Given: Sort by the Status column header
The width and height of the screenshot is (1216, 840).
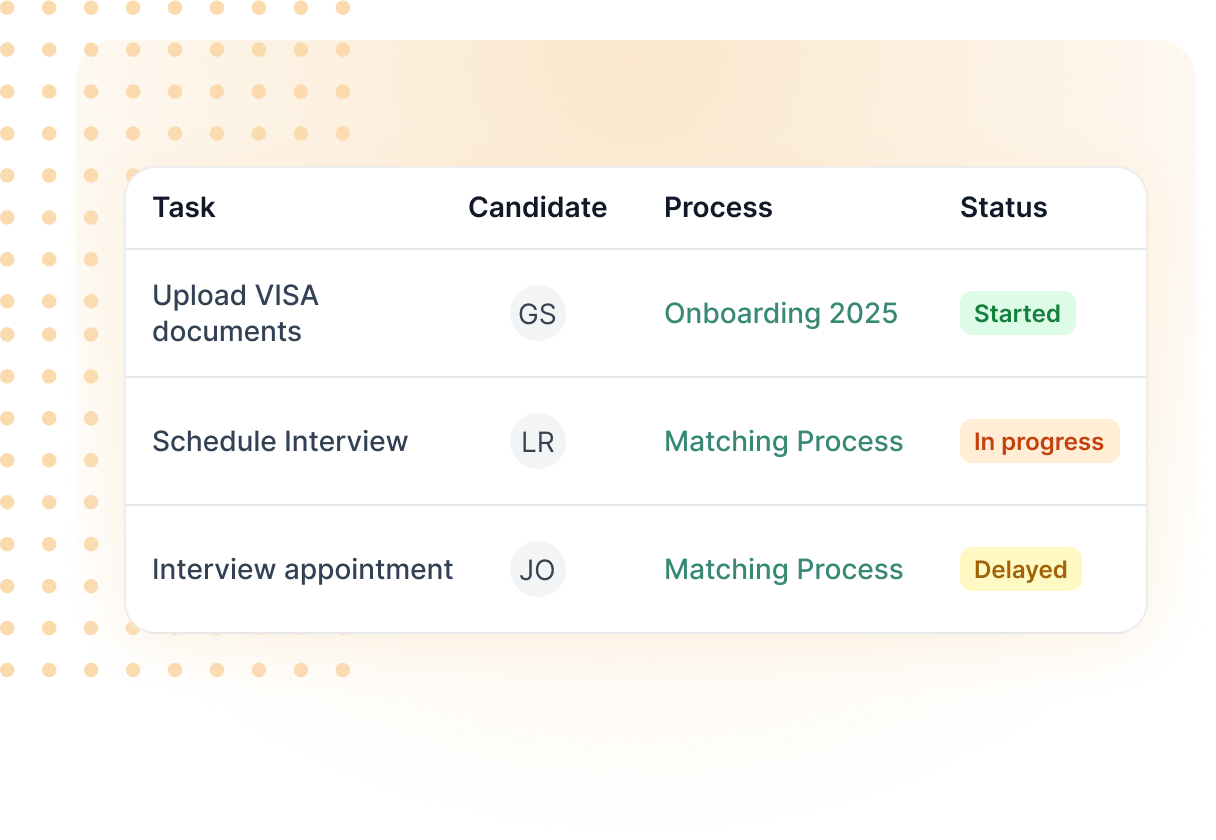Looking at the screenshot, I should click(x=1004, y=207).
